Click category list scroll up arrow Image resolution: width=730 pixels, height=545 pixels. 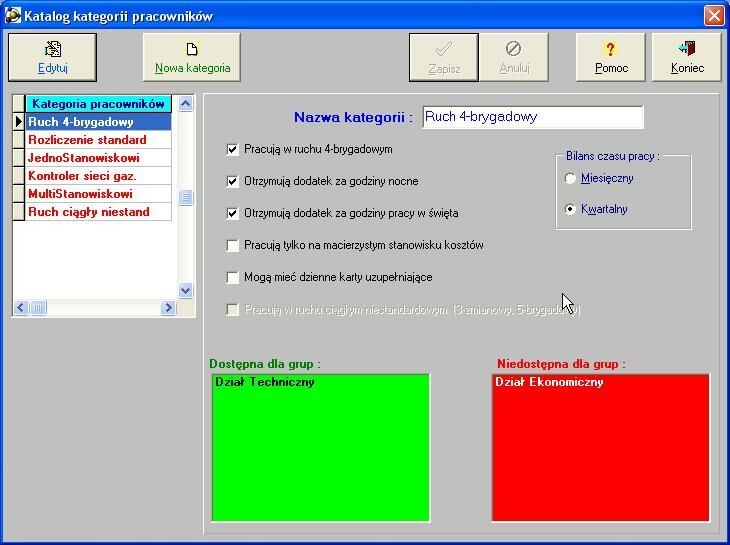(x=185, y=103)
